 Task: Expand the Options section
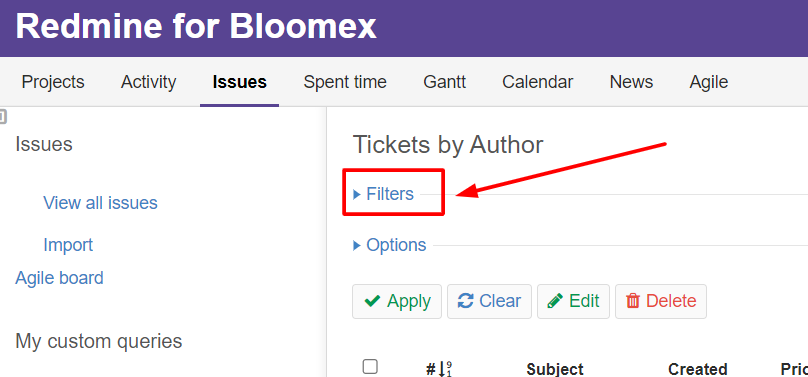(390, 245)
